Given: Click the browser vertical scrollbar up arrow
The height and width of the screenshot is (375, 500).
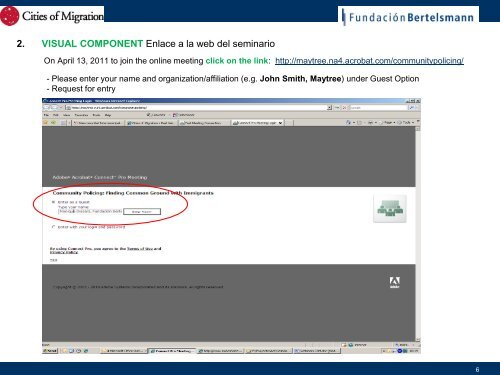Looking at the screenshot, I should (418, 129).
